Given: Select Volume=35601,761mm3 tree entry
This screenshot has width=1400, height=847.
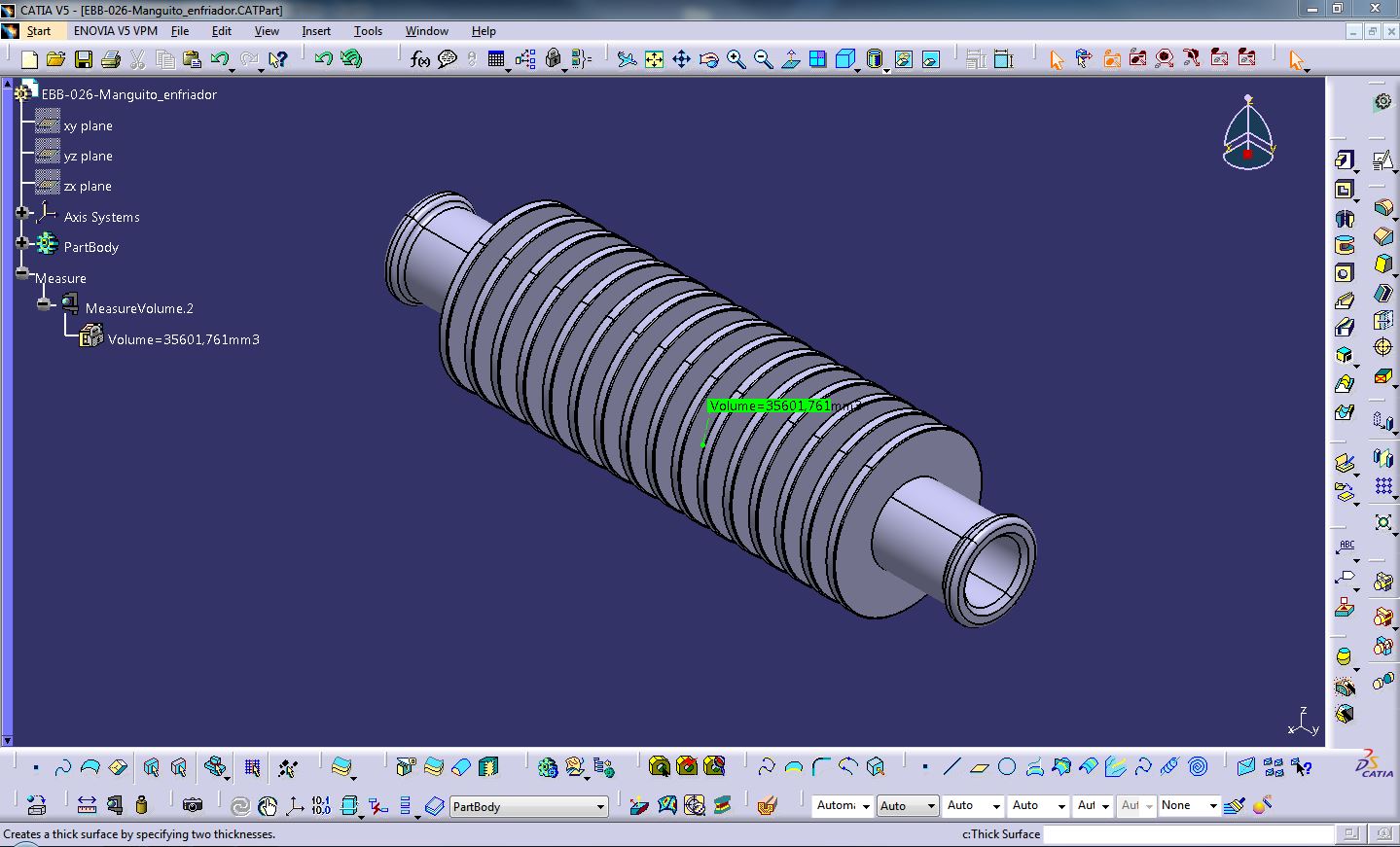Looking at the screenshot, I should 183,339.
